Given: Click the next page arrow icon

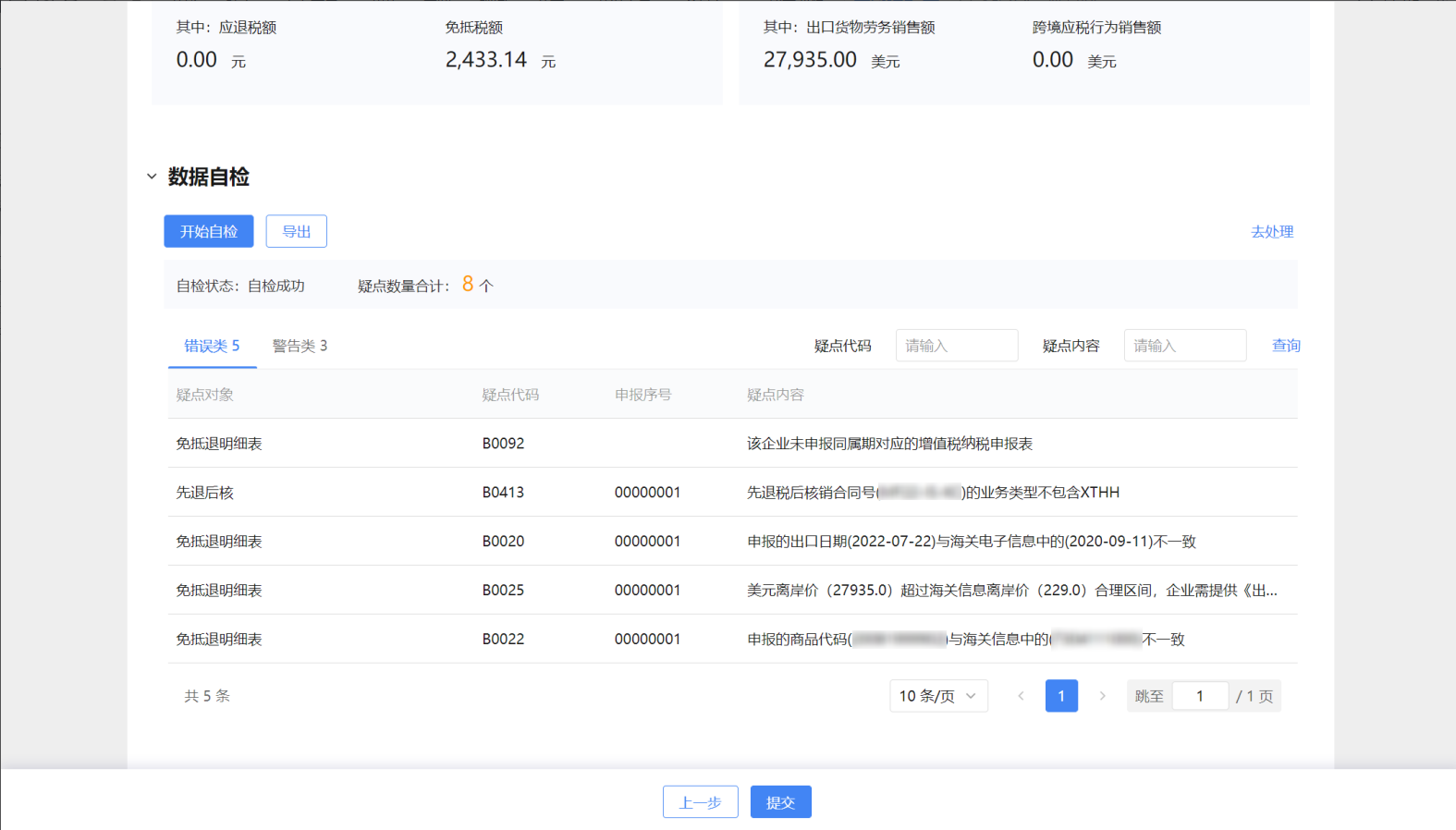Looking at the screenshot, I should 1102,696.
